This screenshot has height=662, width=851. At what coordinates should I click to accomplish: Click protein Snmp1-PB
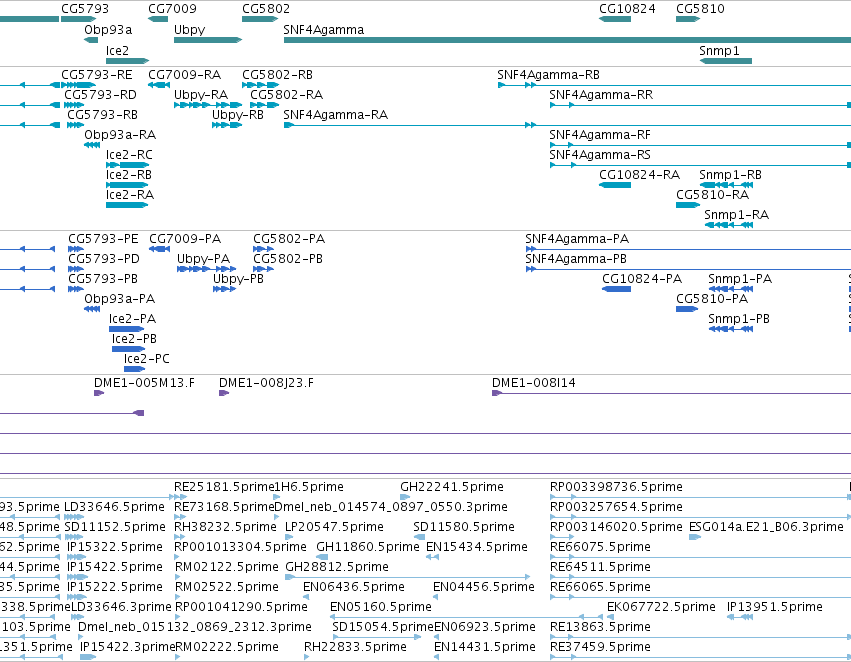(x=739, y=319)
